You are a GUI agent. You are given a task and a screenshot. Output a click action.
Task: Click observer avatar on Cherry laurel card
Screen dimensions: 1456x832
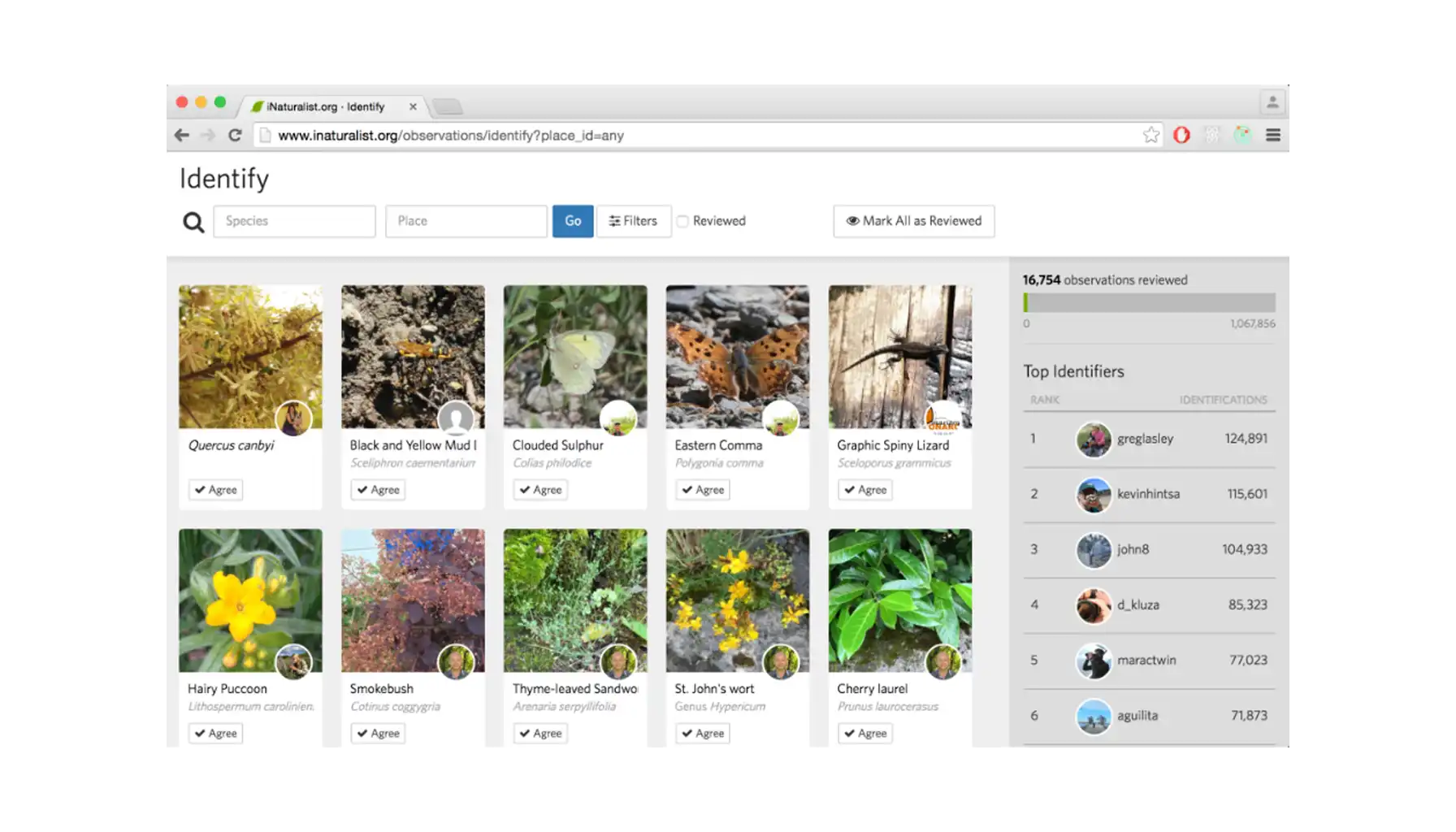(x=943, y=662)
